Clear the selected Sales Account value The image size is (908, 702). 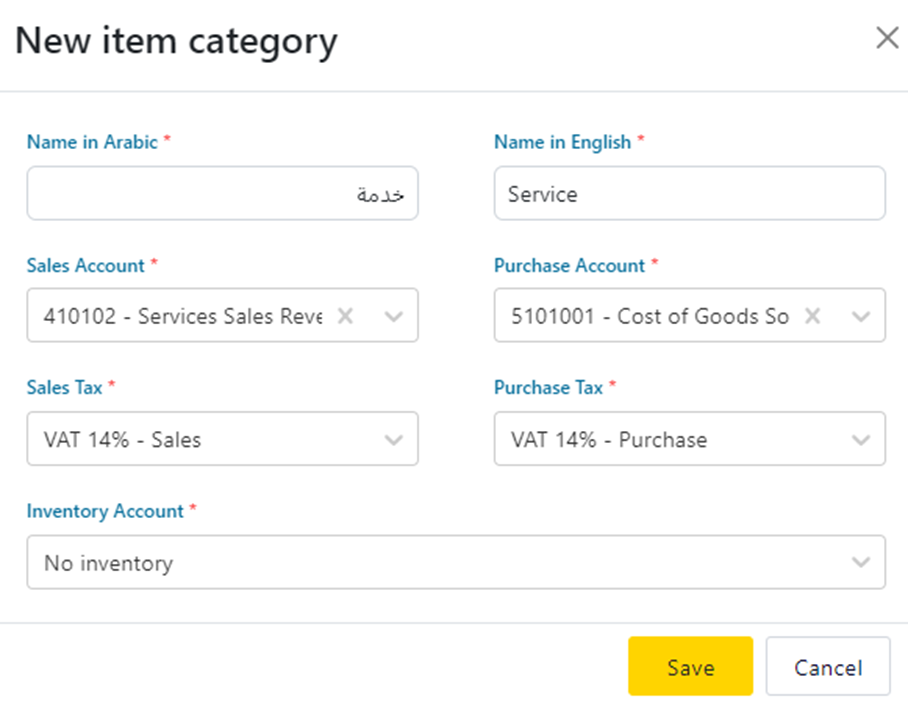pyautogui.click(x=345, y=316)
